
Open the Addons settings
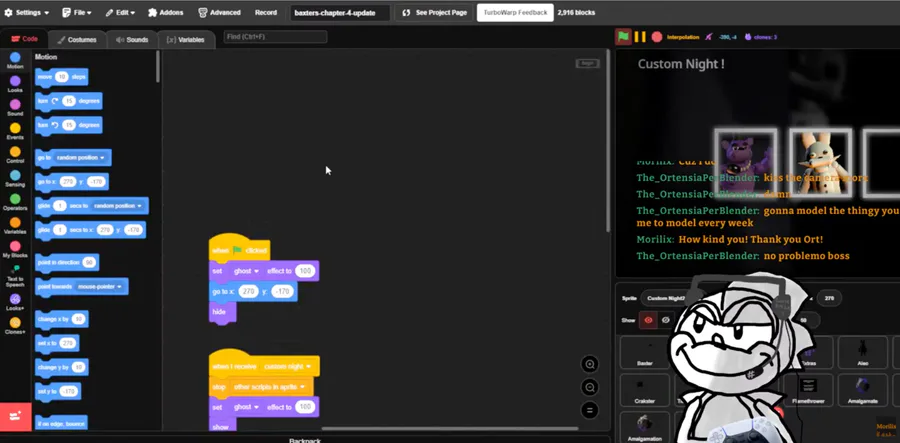pyautogui.click(x=165, y=12)
